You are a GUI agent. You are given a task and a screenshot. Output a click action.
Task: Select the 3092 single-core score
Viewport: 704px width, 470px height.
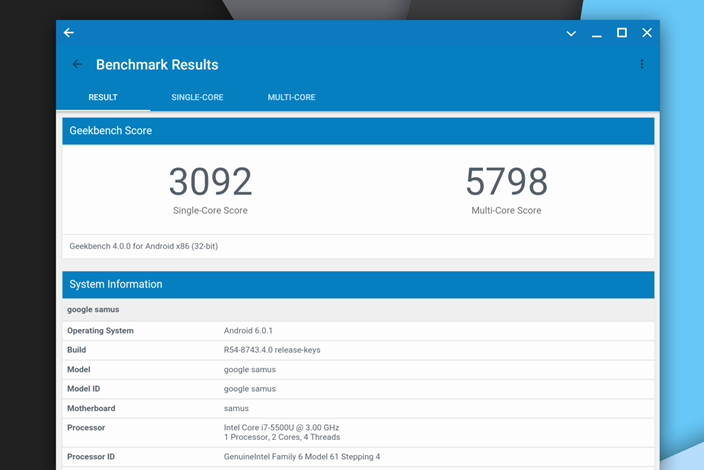pos(210,181)
